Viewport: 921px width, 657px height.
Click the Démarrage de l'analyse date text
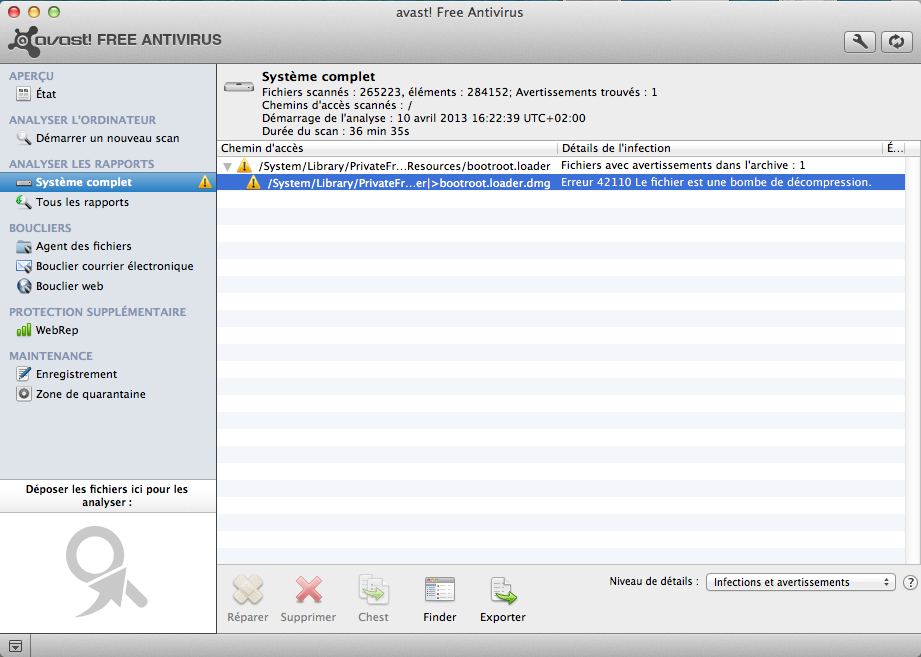click(x=423, y=118)
